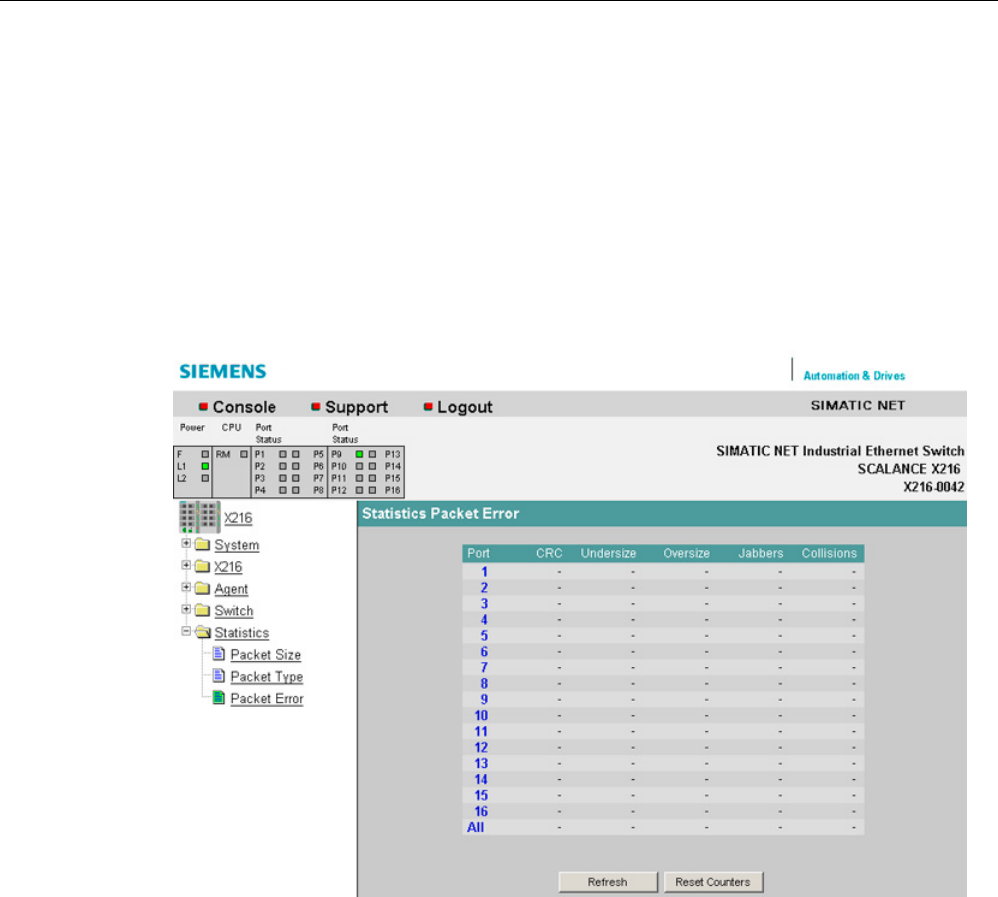Select Logout in the top bar
The width and height of the screenshot is (998, 897).
click(x=465, y=407)
